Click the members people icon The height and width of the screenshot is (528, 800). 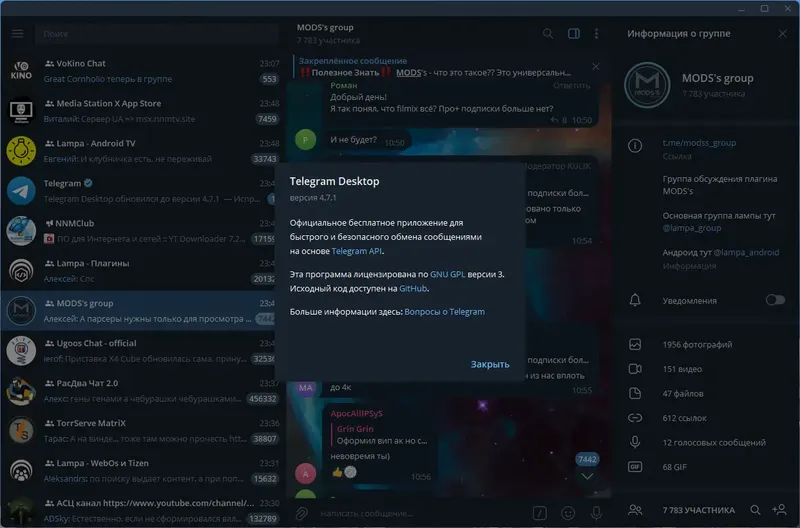[x=635, y=510]
